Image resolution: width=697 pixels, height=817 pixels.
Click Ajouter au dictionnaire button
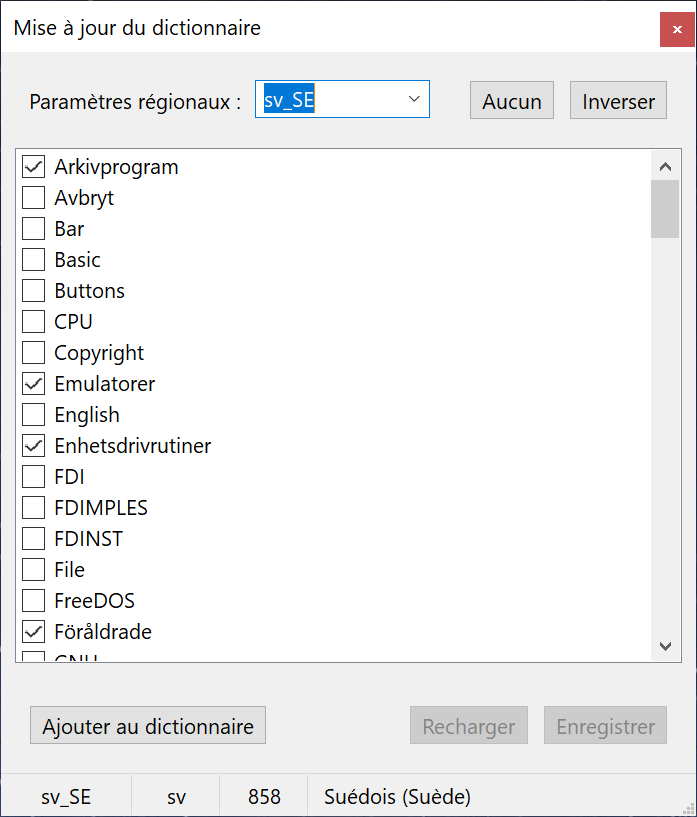(x=148, y=726)
